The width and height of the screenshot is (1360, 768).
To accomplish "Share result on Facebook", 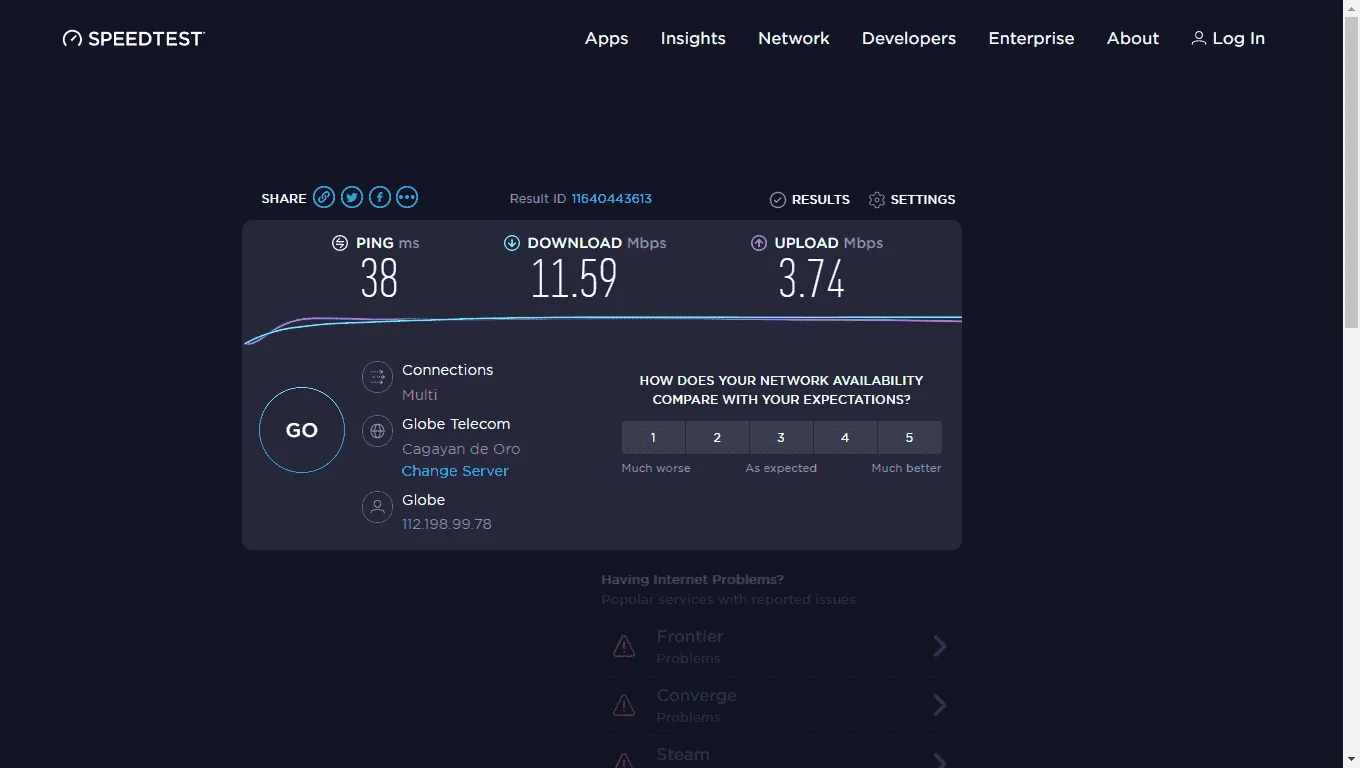I will [380, 197].
